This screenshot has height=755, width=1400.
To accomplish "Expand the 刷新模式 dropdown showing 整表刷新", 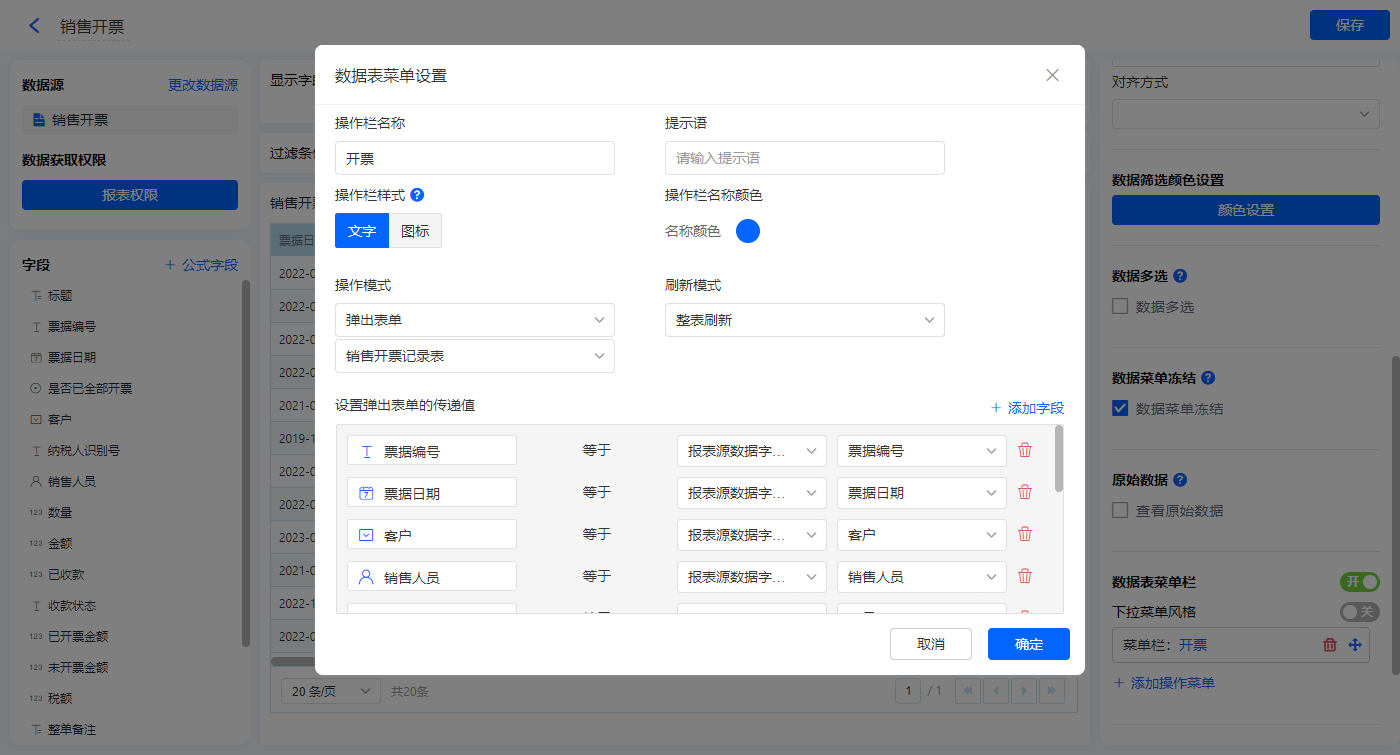I will pos(804,320).
